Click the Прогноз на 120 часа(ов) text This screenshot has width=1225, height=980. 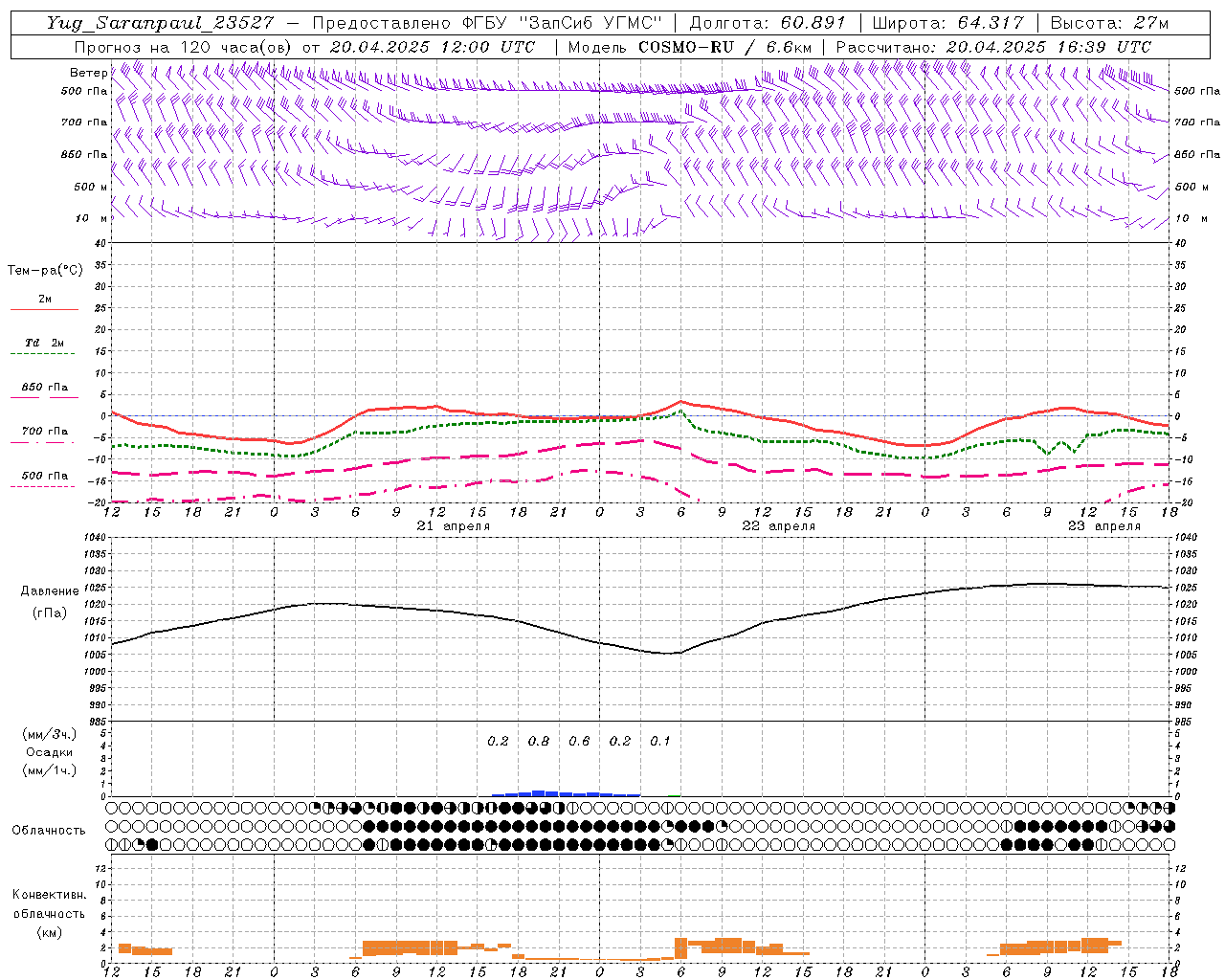coord(183,47)
